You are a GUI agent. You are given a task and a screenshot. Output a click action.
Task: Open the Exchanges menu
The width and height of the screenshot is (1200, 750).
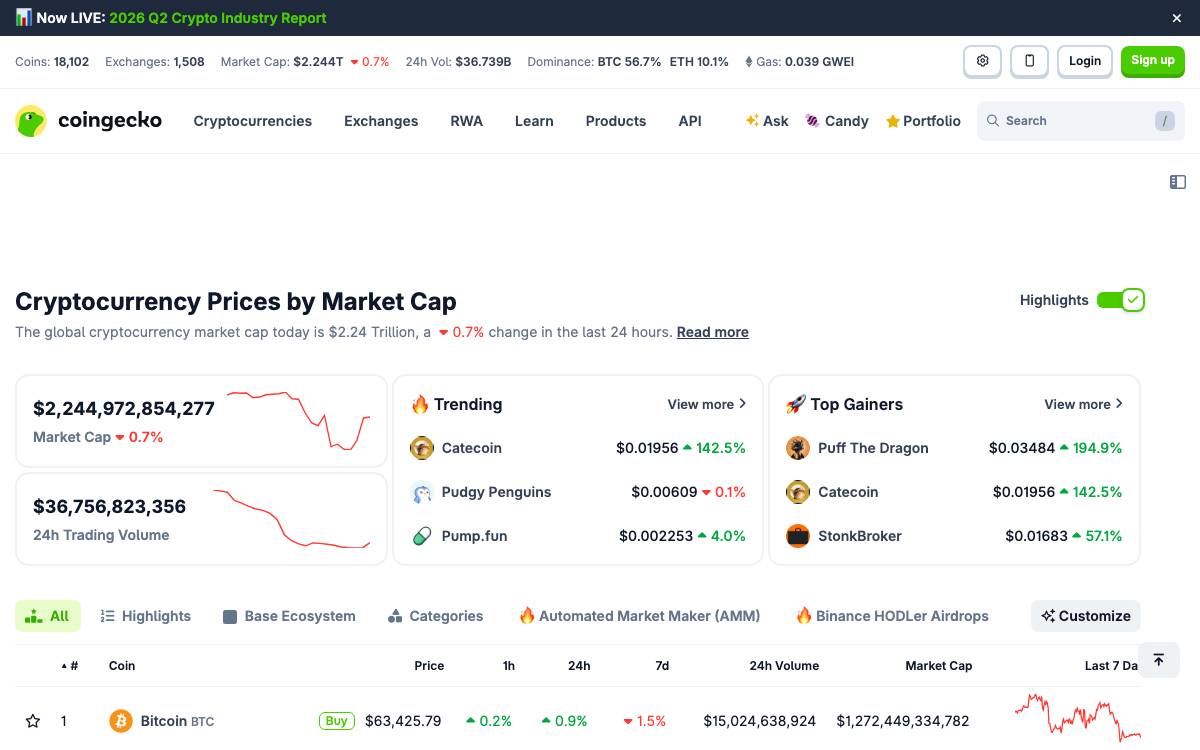click(381, 121)
